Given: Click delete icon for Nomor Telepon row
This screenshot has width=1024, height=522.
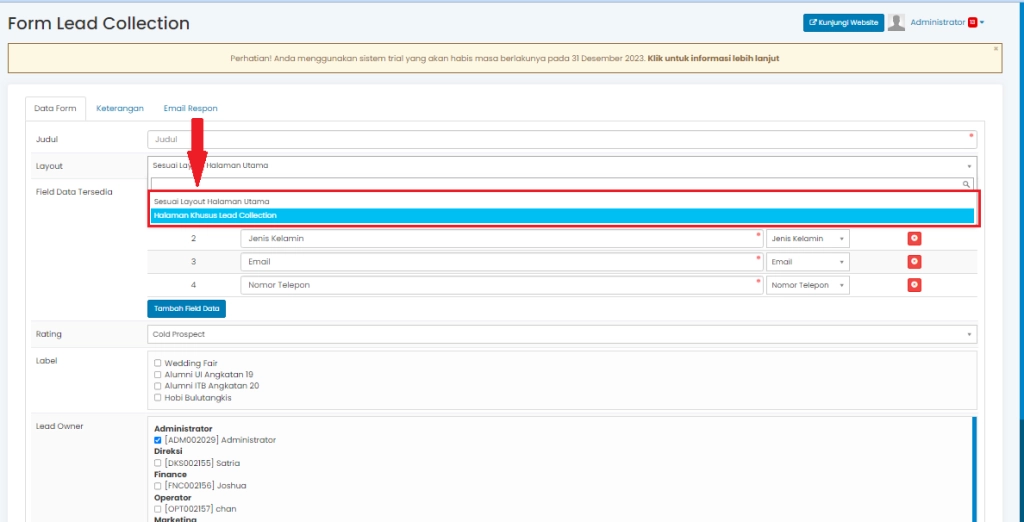Looking at the screenshot, I should [x=914, y=285].
